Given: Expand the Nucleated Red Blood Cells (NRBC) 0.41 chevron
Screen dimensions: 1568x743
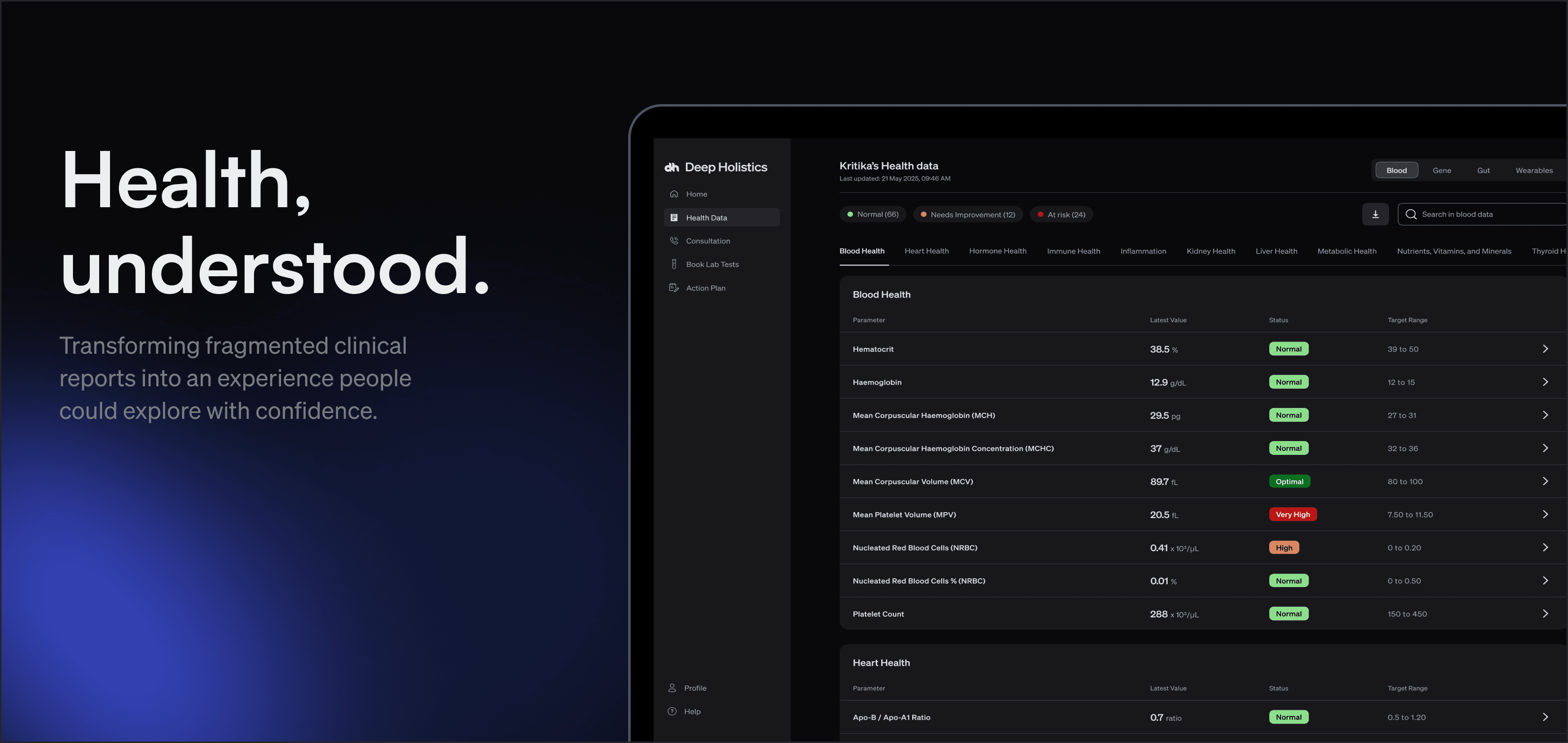Looking at the screenshot, I should click(1545, 548).
